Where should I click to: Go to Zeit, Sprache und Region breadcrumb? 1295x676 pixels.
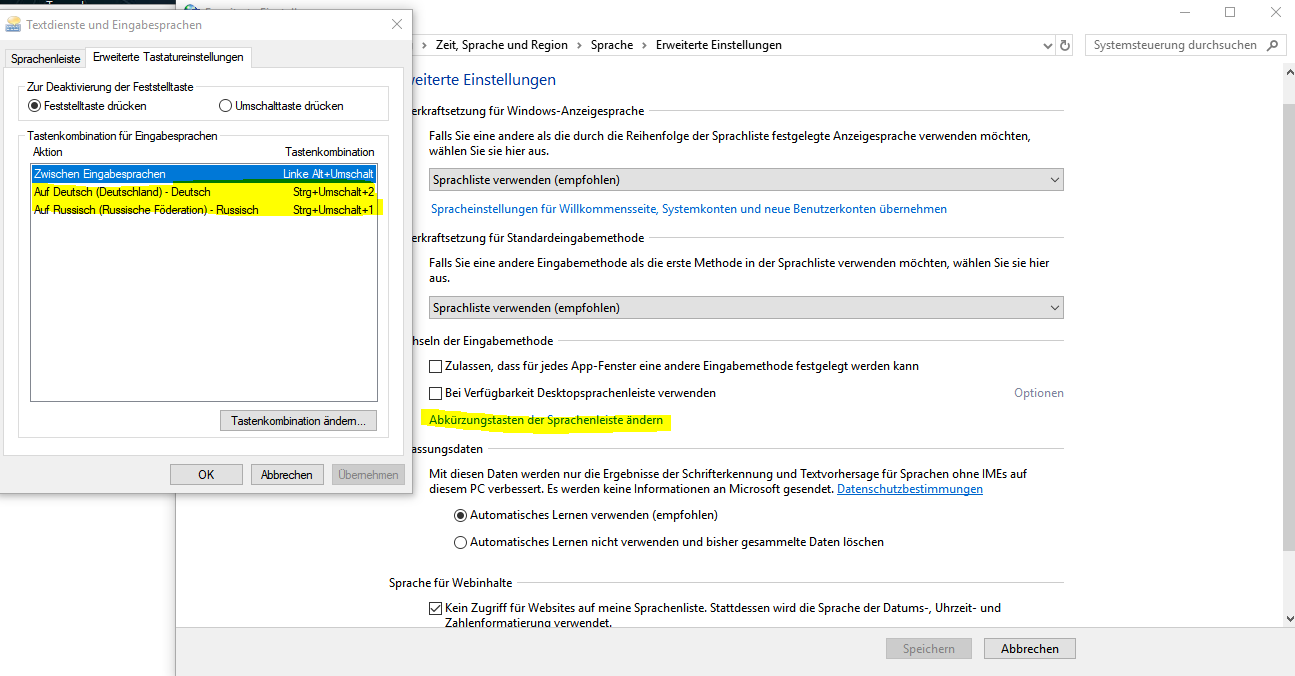502,45
